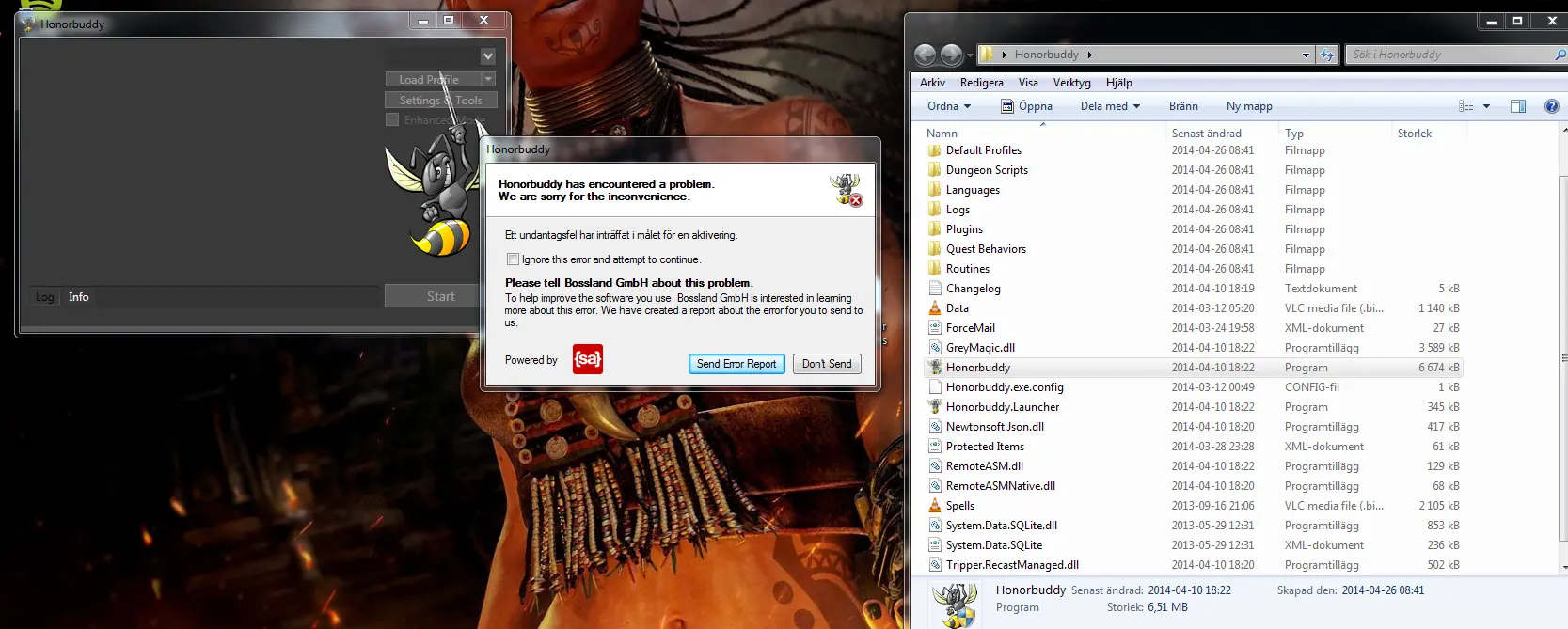The image size is (1568, 629).
Task: Click the Changelog text document icon
Action: (x=935, y=289)
